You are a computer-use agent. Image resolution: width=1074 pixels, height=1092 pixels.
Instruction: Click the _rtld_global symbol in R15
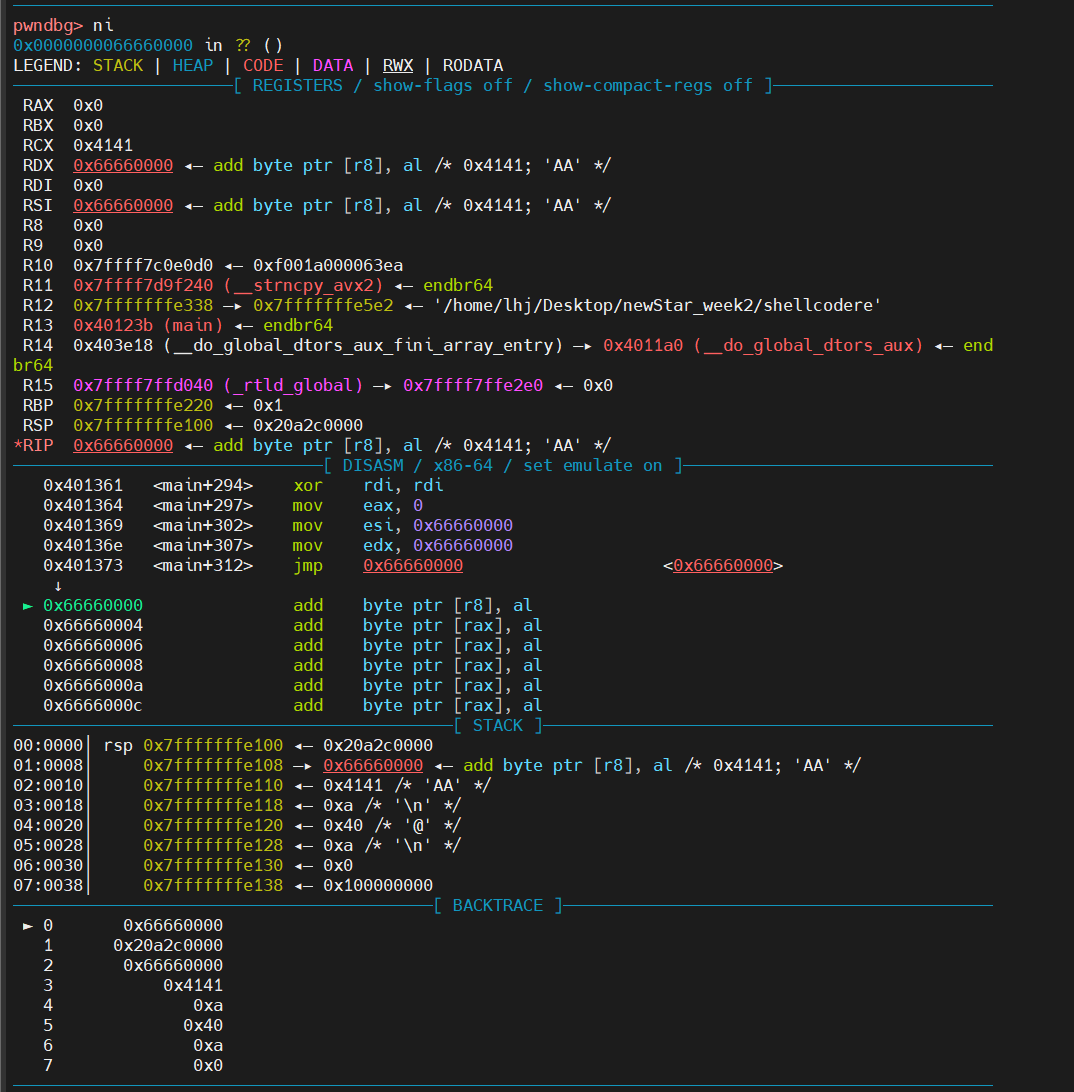point(293,385)
